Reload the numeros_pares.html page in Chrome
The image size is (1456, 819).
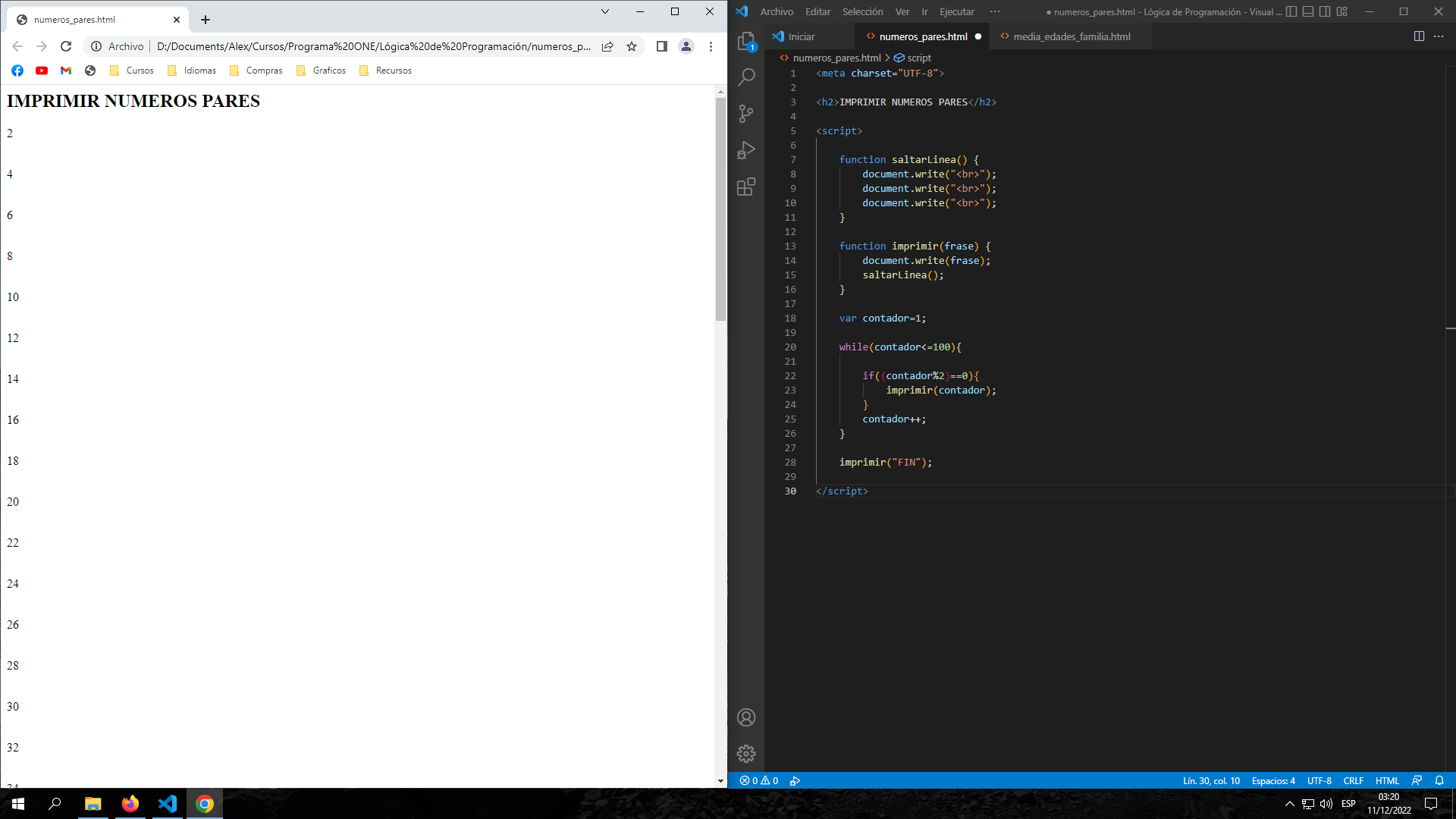[x=66, y=46]
